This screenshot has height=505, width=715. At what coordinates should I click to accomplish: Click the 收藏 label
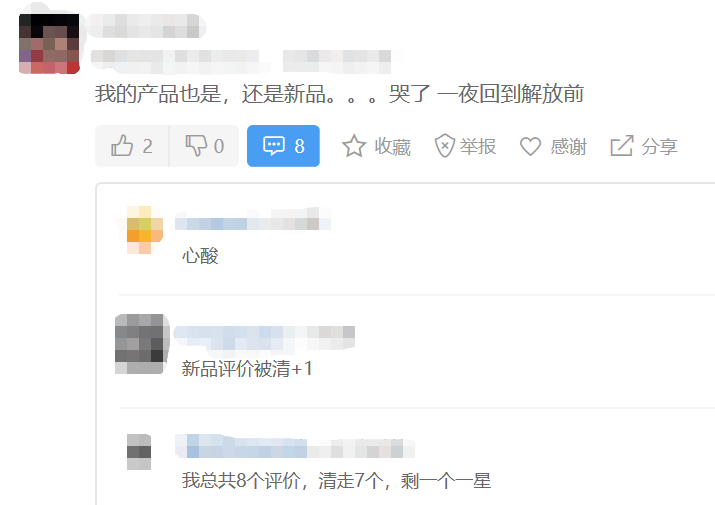pos(393,147)
